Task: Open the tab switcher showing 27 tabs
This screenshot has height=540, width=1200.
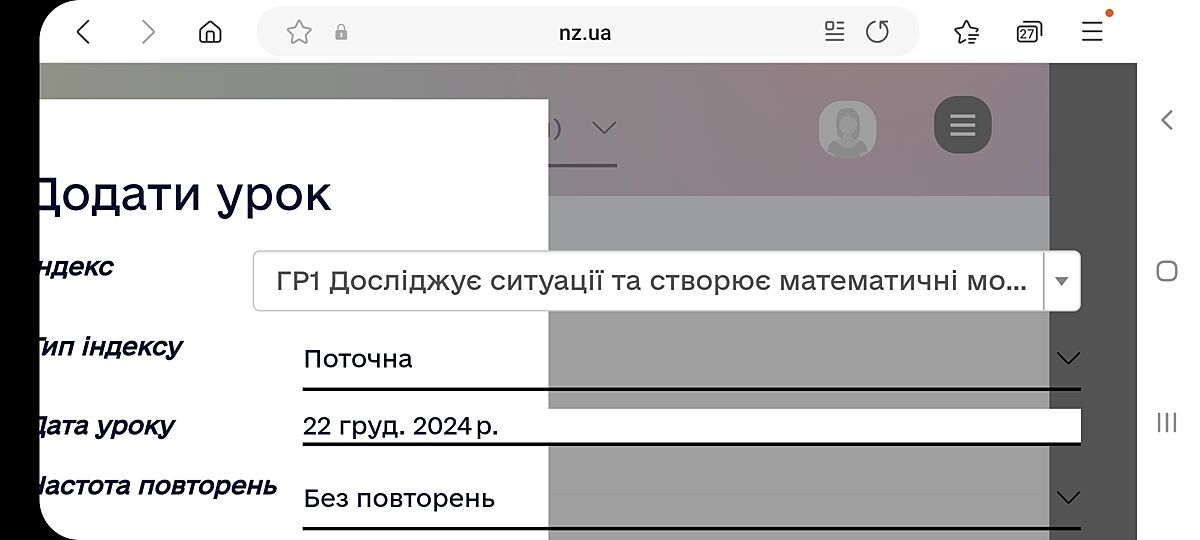Action: (1028, 33)
